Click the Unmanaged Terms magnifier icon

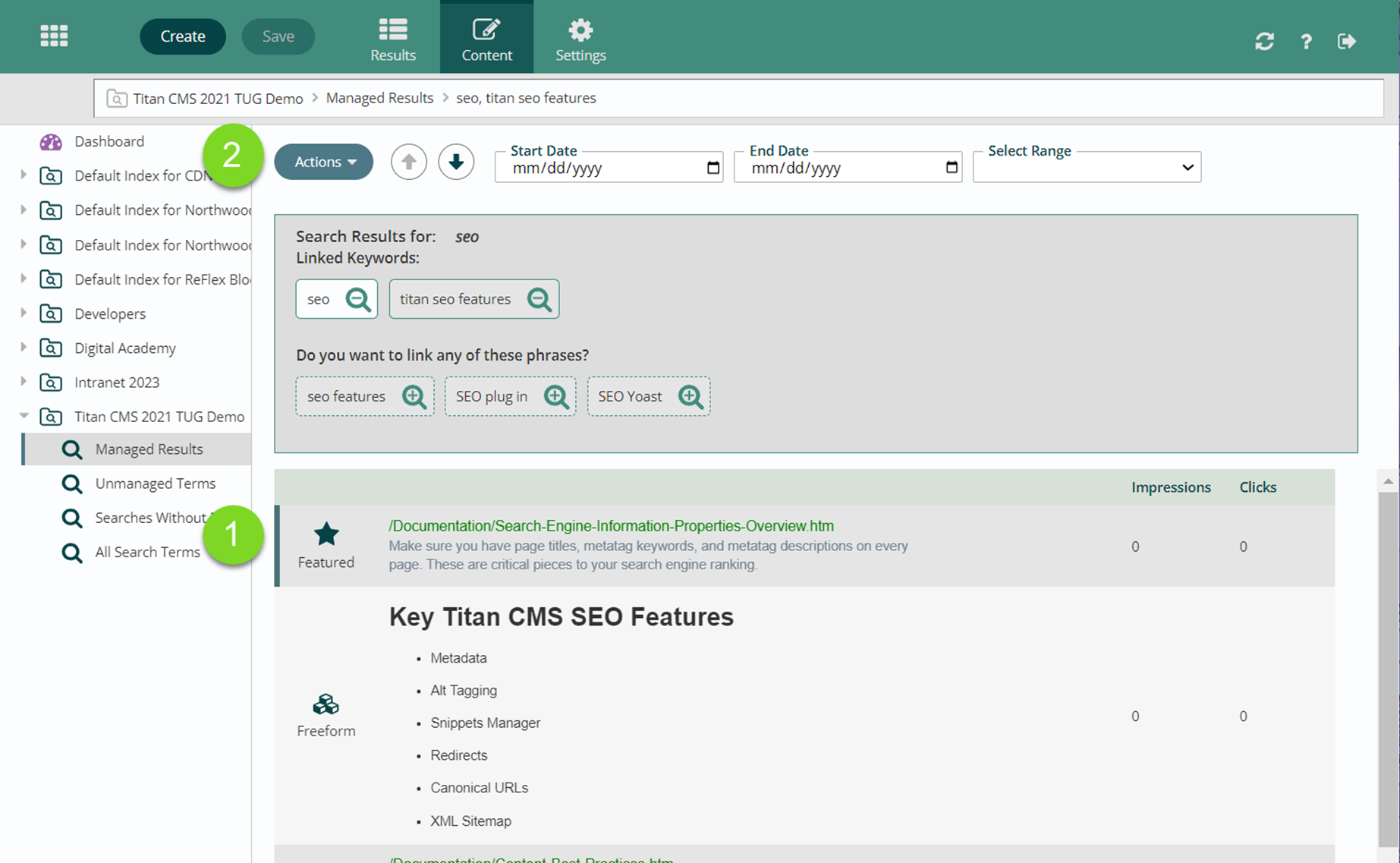click(72, 483)
